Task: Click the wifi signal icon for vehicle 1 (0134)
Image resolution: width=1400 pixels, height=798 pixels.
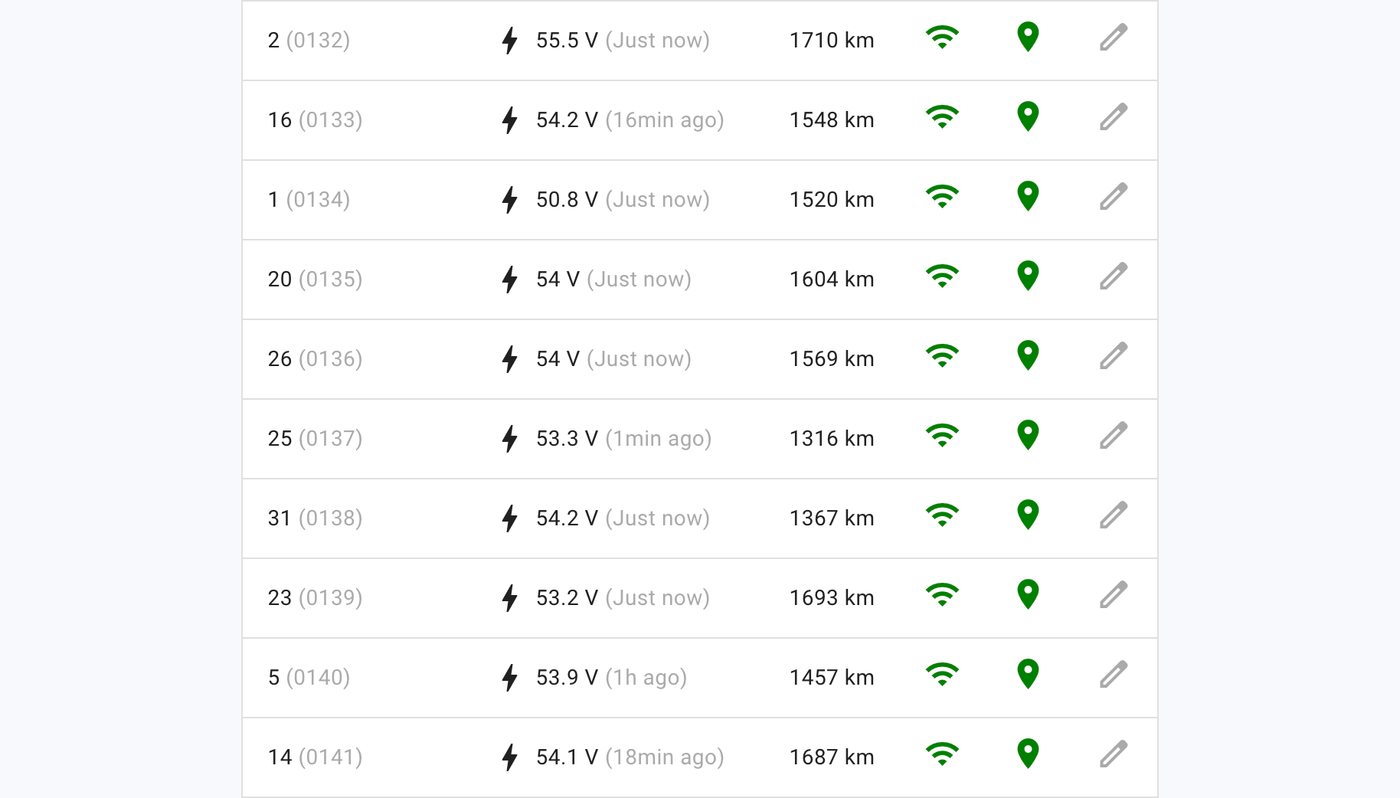Action: 942,197
